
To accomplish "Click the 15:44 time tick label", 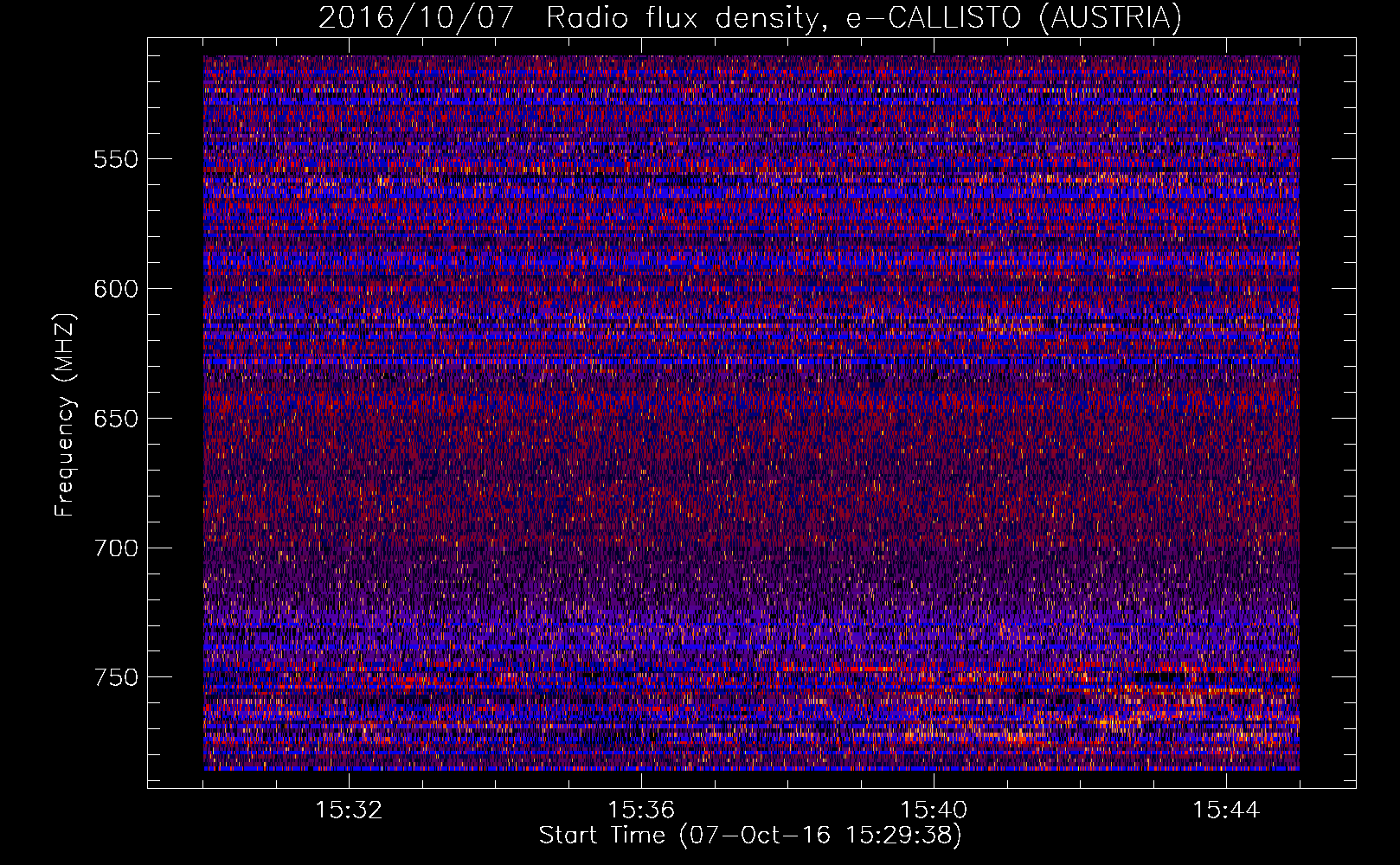I will coord(1226,811).
